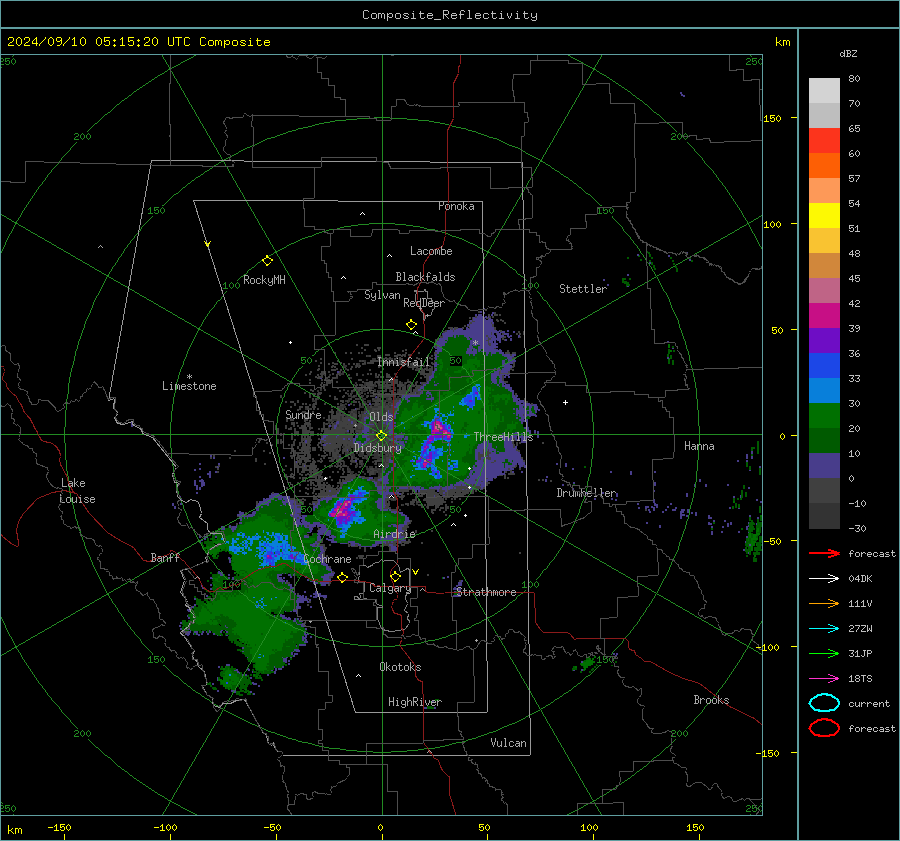
Task: Click the Brooks town label
Action: click(711, 700)
